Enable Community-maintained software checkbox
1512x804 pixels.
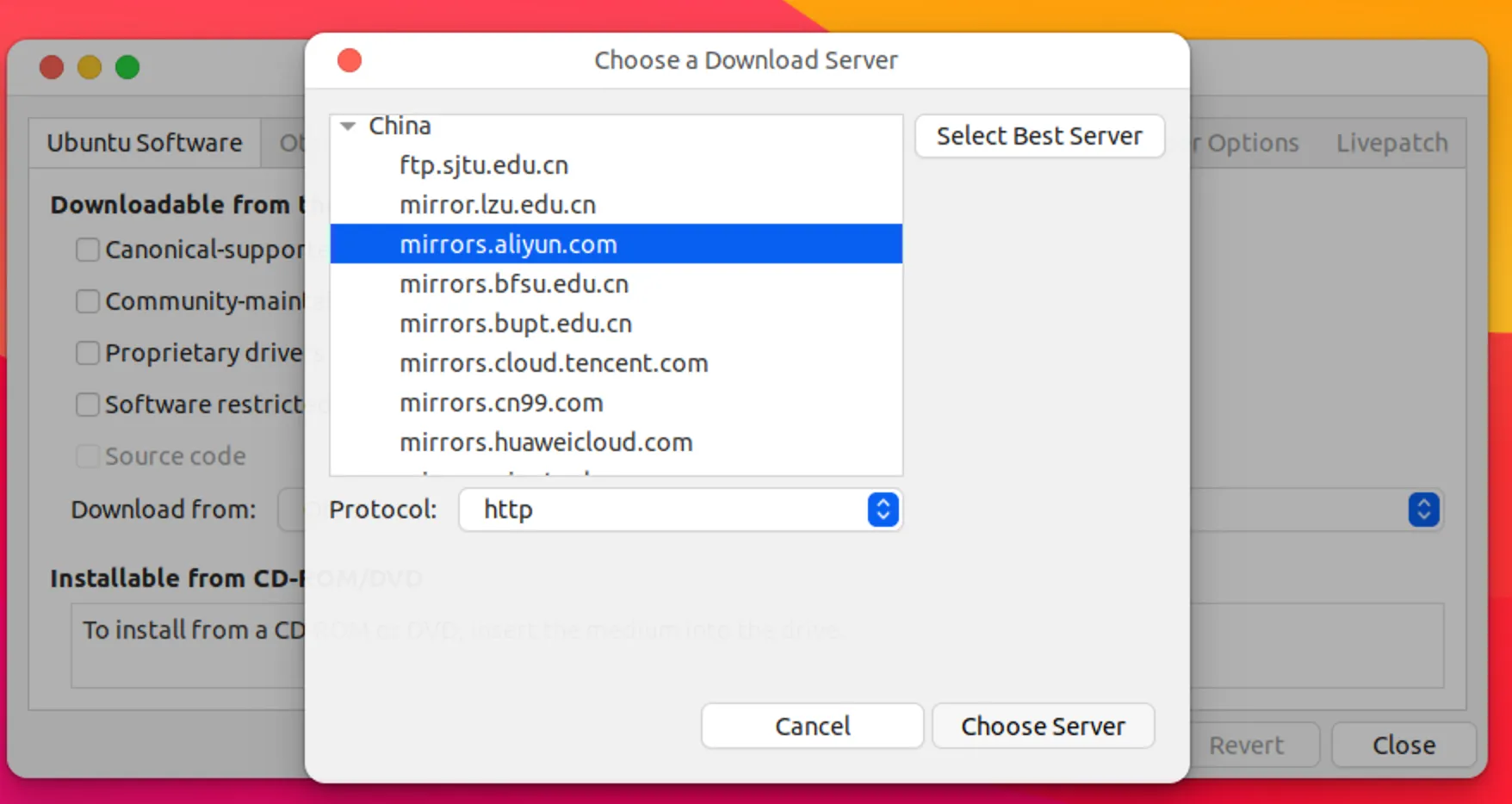click(88, 301)
